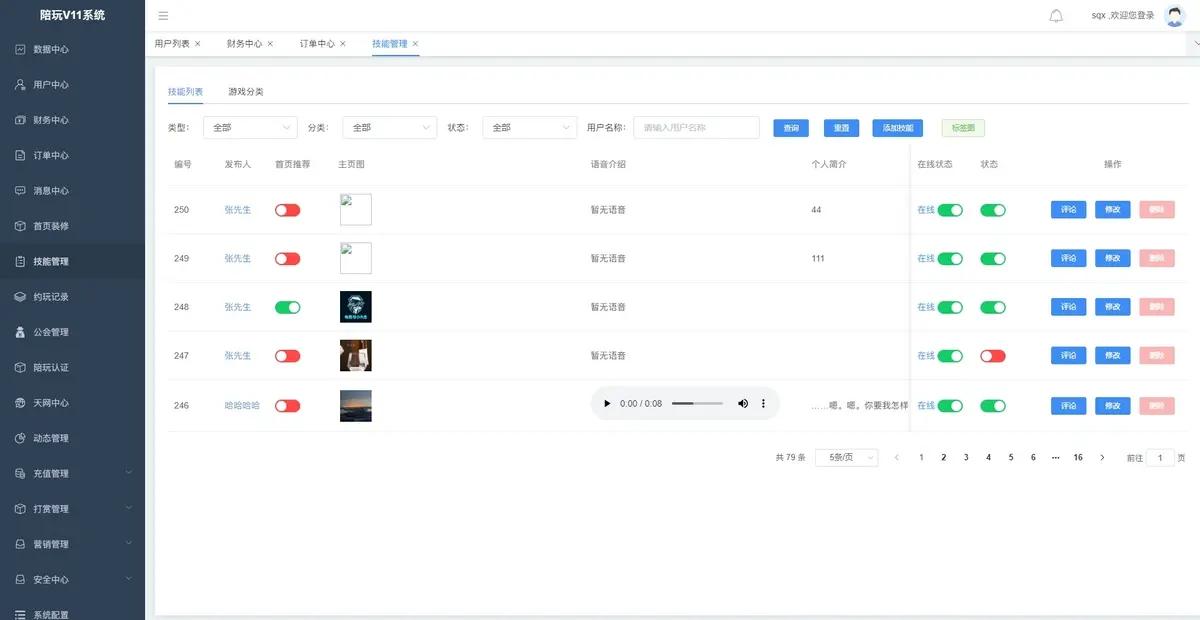The width and height of the screenshot is (1200, 620).
Task: Open the 状态 filter dropdown
Action: (530, 128)
